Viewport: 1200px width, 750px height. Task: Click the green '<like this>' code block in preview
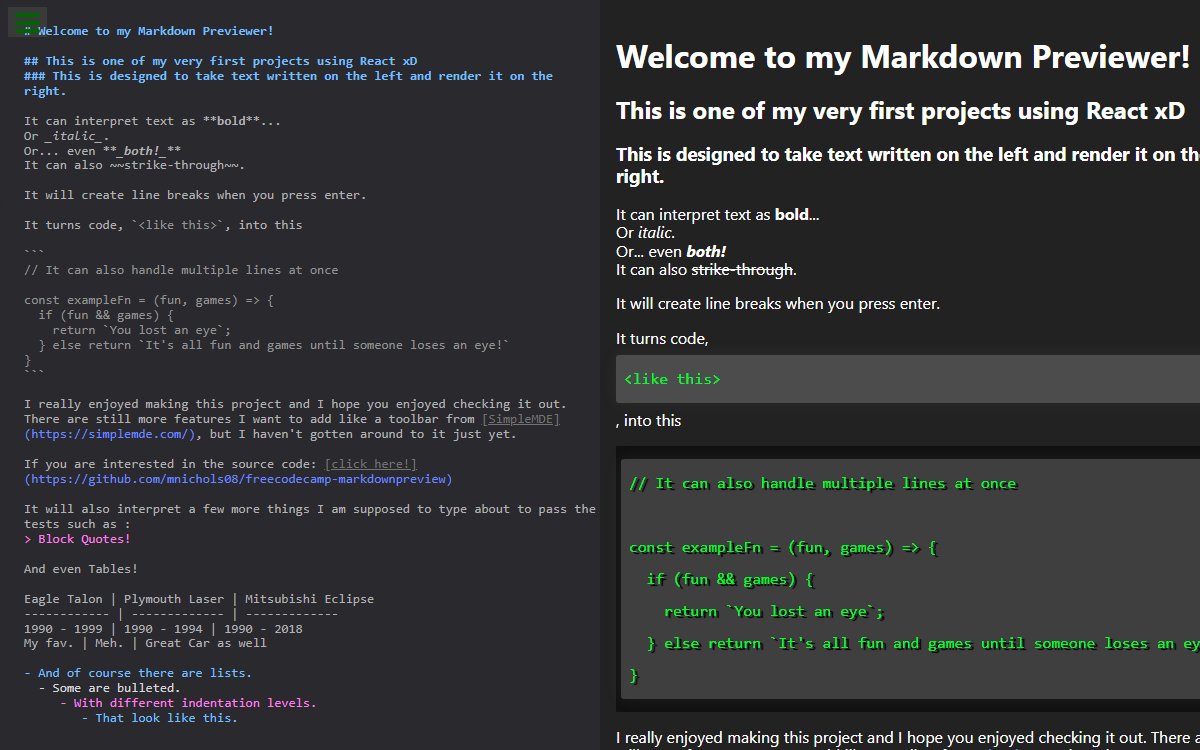click(x=908, y=379)
